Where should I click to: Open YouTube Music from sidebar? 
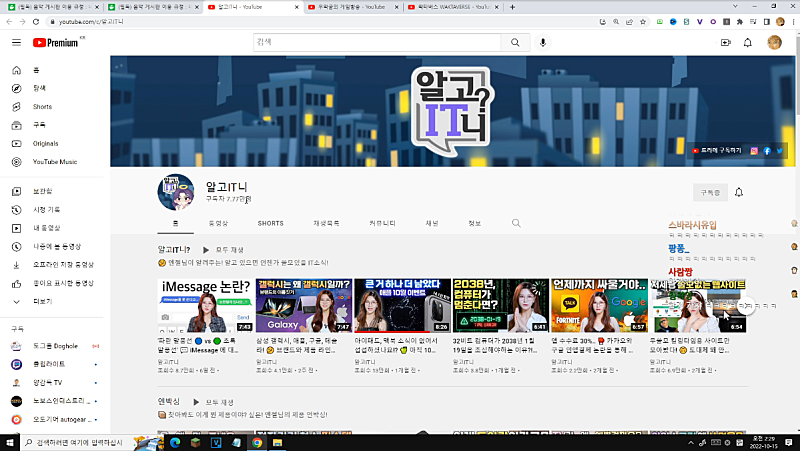point(54,161)
